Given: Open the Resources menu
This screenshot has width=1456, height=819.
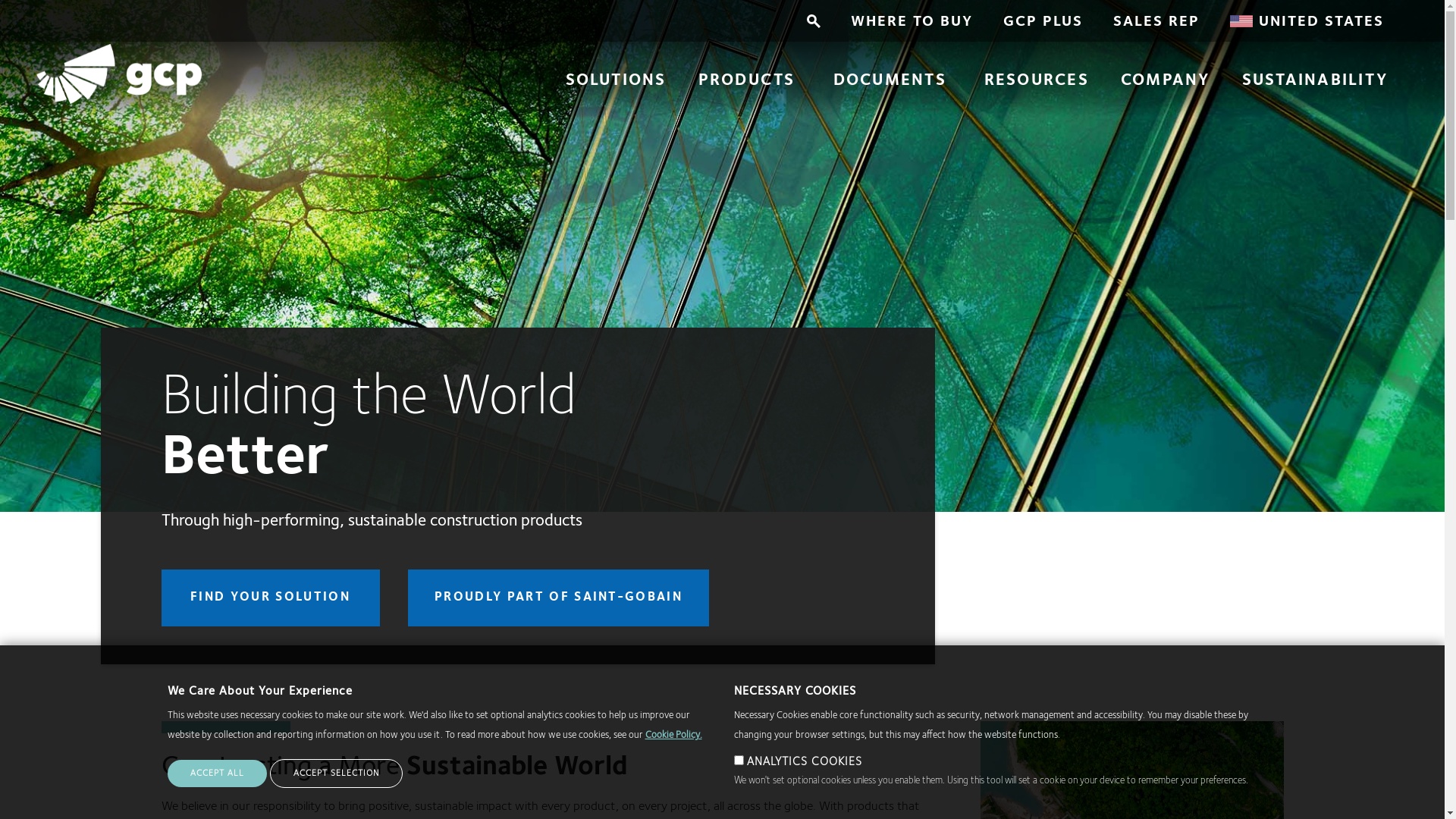Looking at the screenshot, I should coord(1036,80).
